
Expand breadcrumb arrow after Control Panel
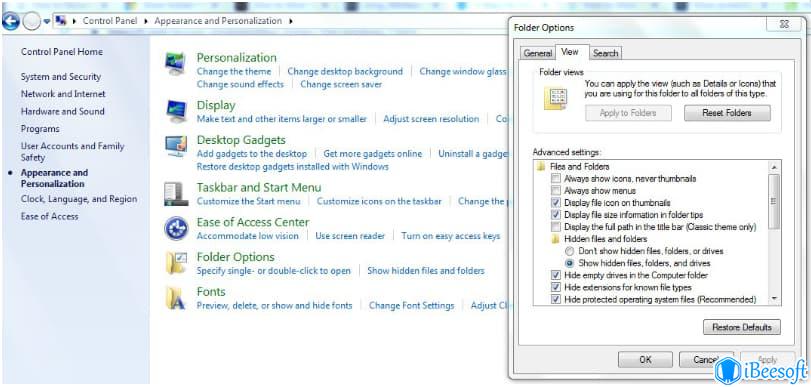pyautogui.click(x=146, y=21)
